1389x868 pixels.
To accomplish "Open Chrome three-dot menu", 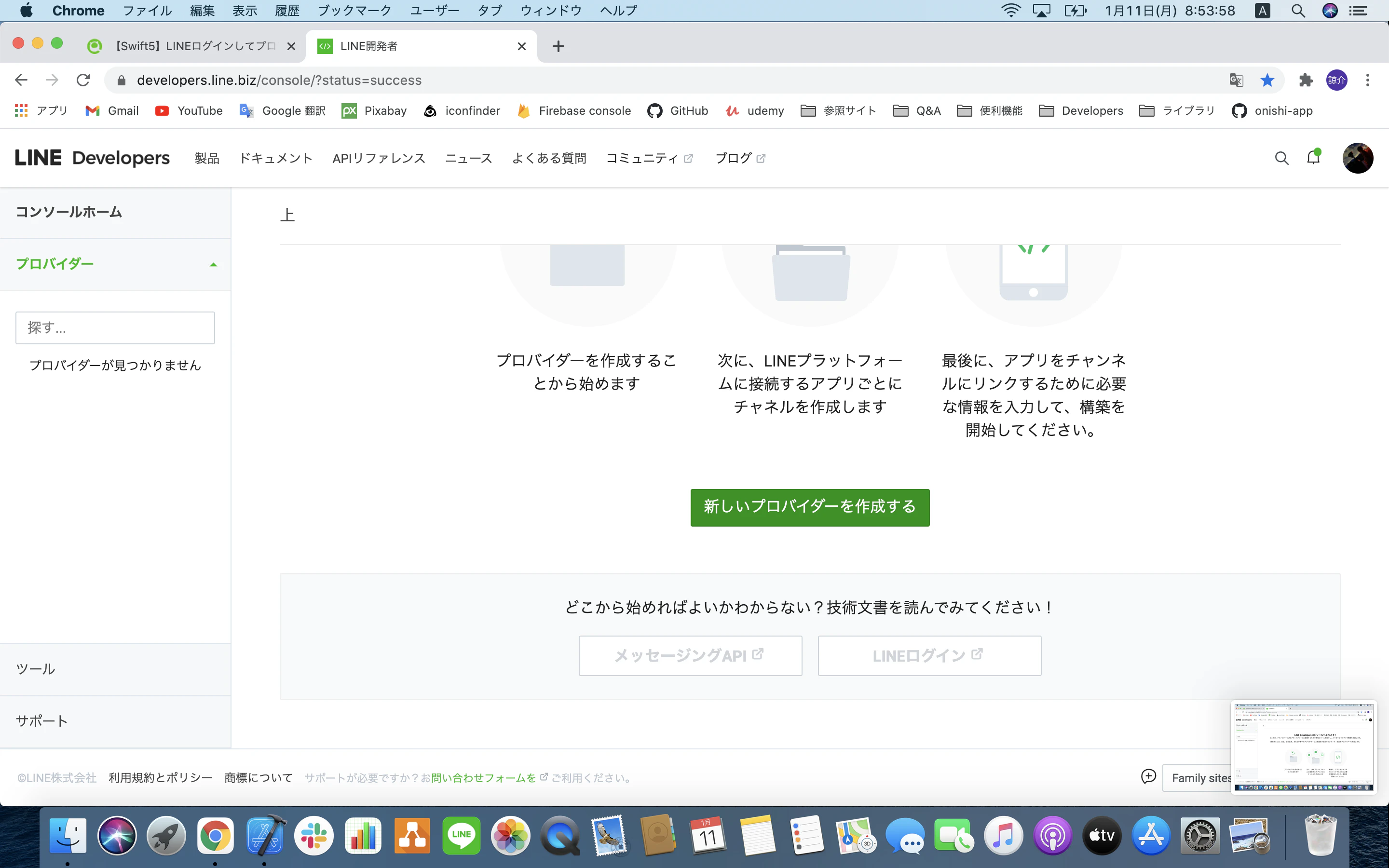I will (1368, 81).
